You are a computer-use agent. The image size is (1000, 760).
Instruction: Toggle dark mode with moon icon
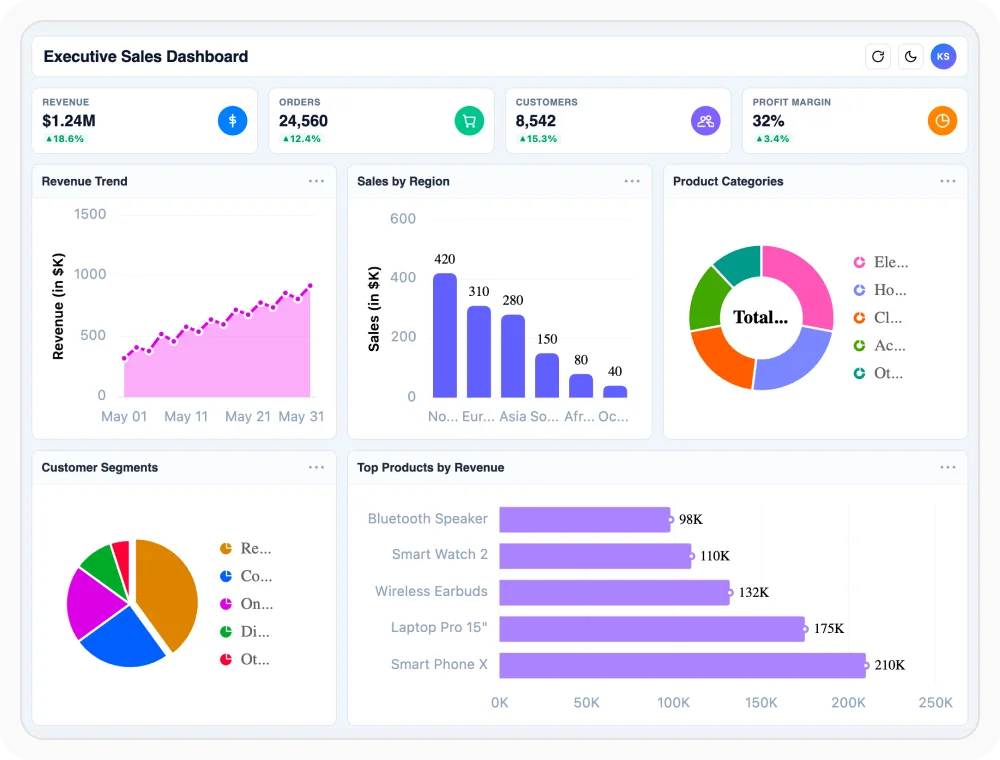click(x=911, y=57)
